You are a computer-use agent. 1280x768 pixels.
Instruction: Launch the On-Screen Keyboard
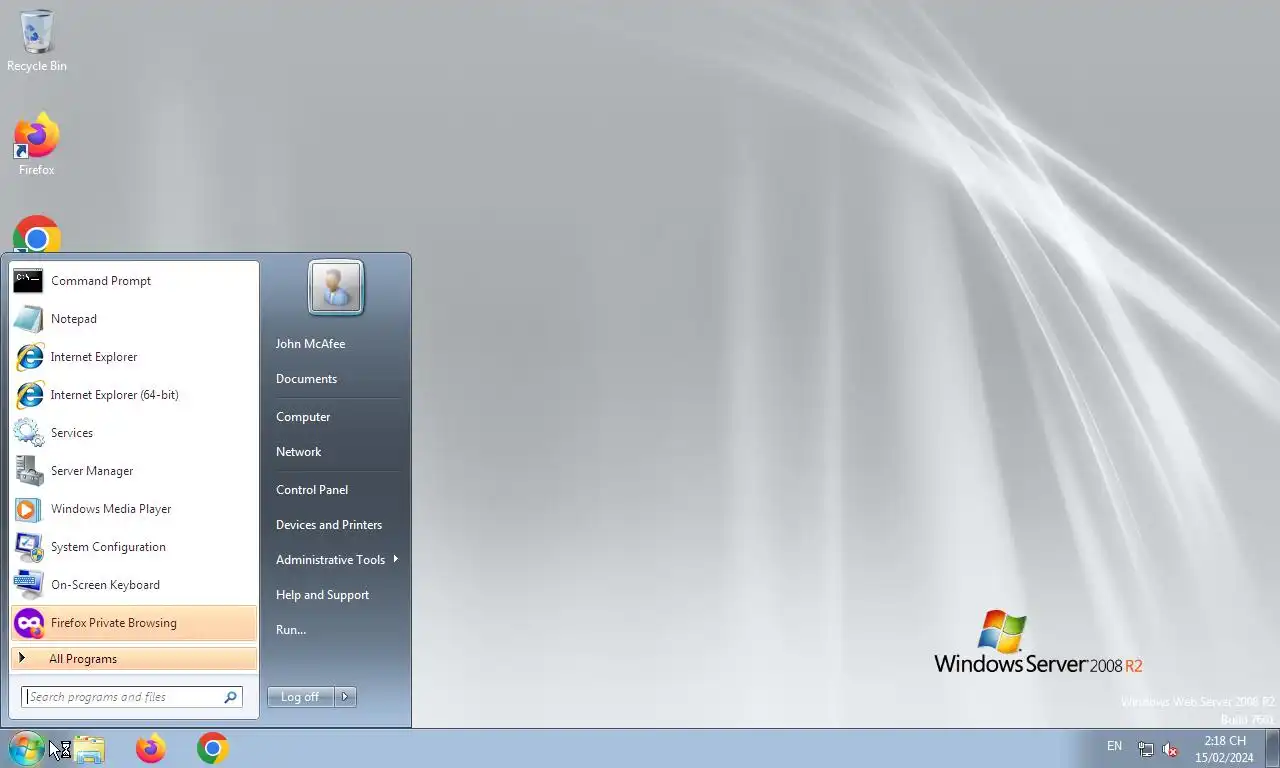tap(134, 585)
